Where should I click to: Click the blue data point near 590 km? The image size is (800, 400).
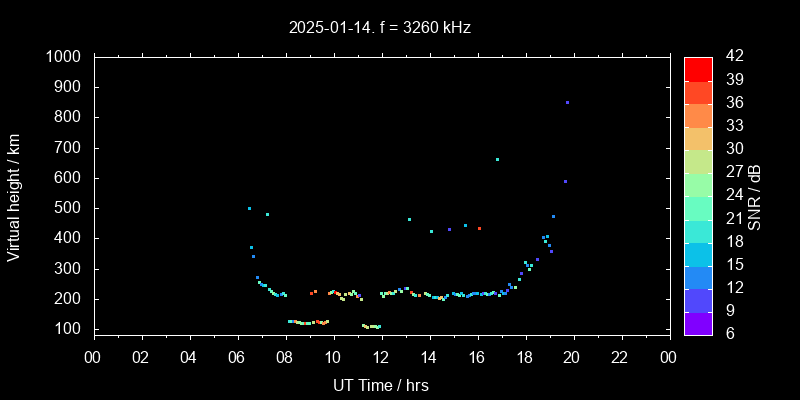pyautogui.click(x=565, y=181)
